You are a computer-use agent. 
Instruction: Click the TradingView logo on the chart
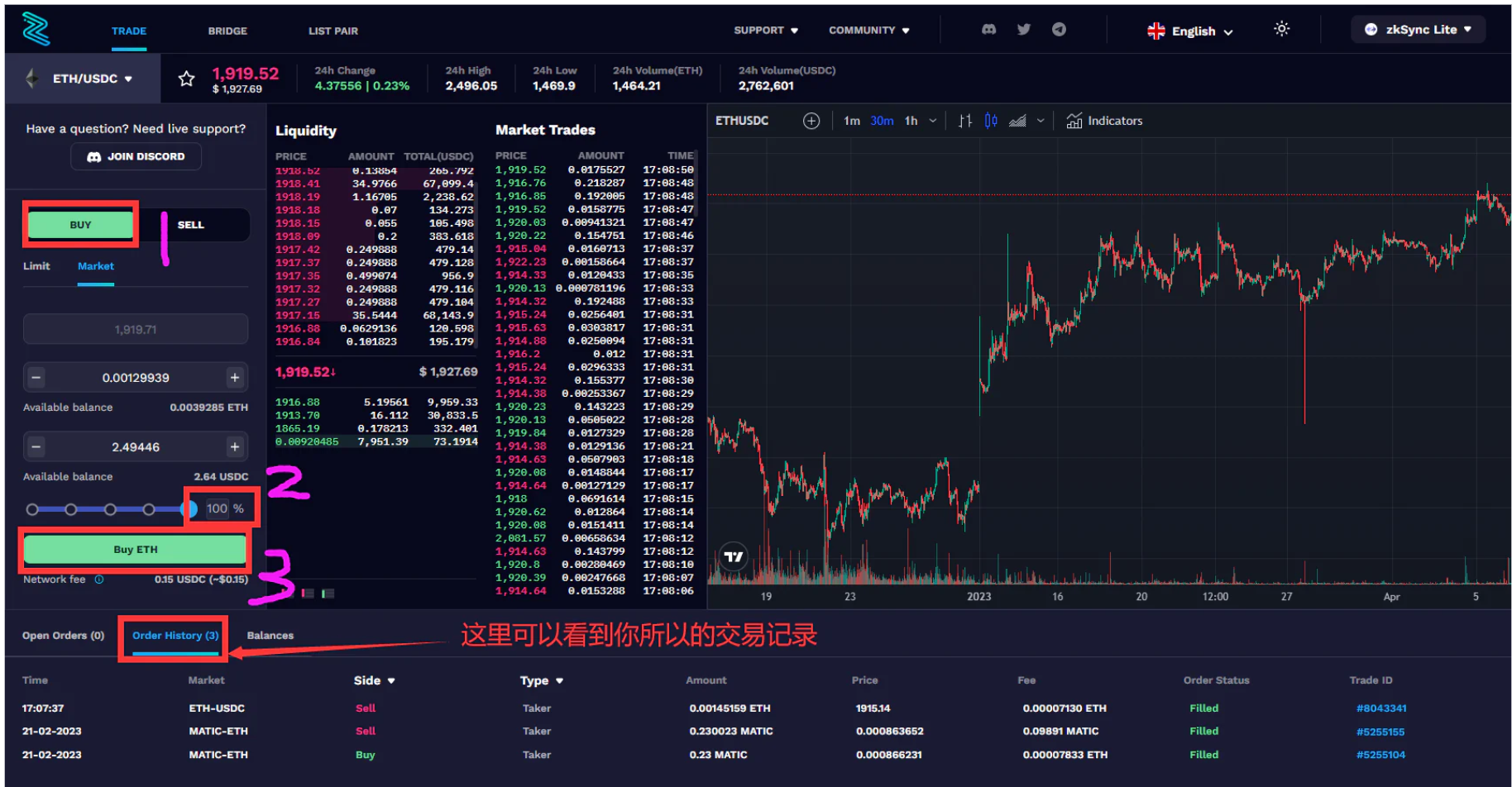[x=734, y=556]
